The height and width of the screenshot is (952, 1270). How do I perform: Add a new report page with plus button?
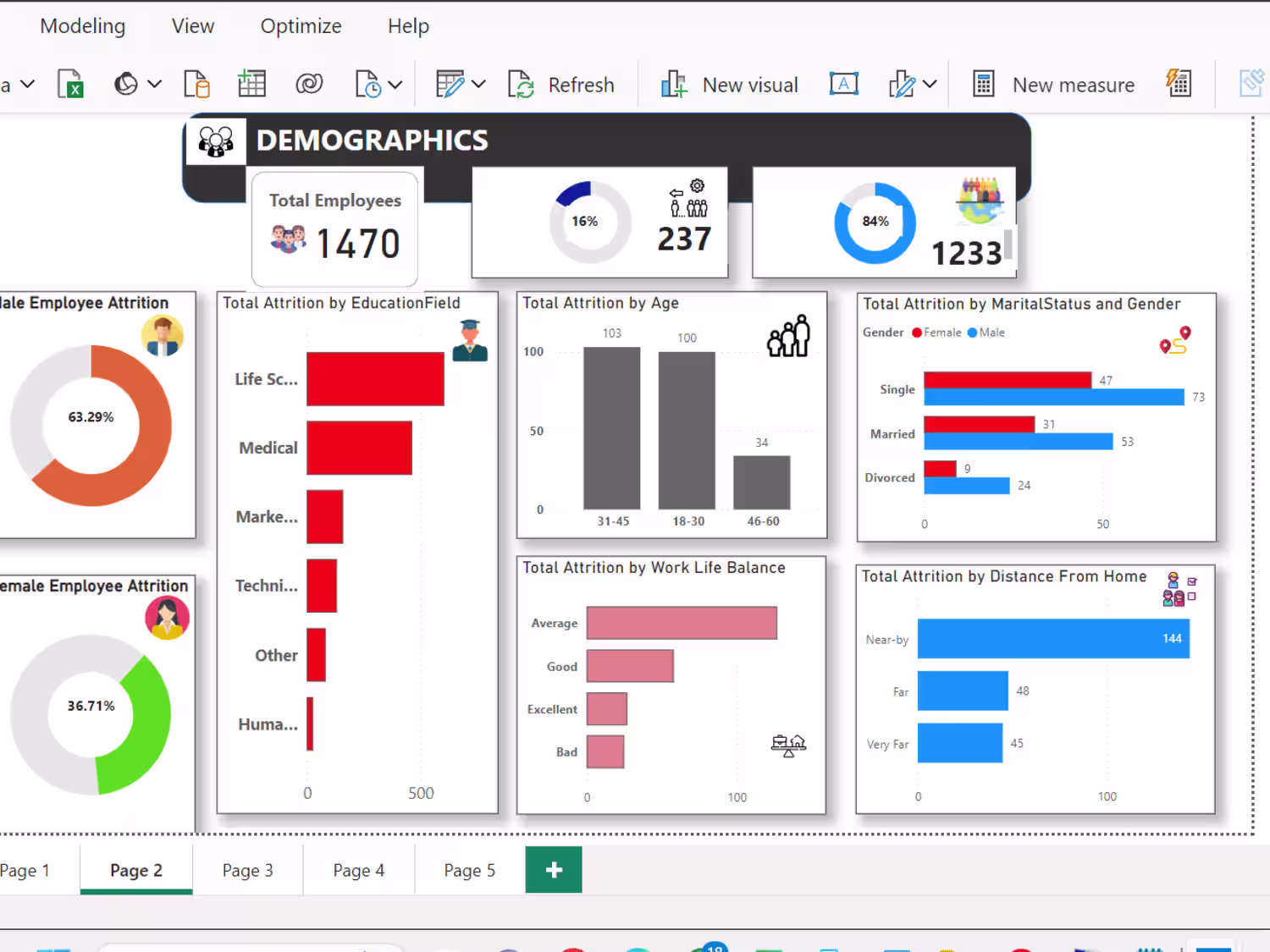pyautogui.click(x=554, y=870)
